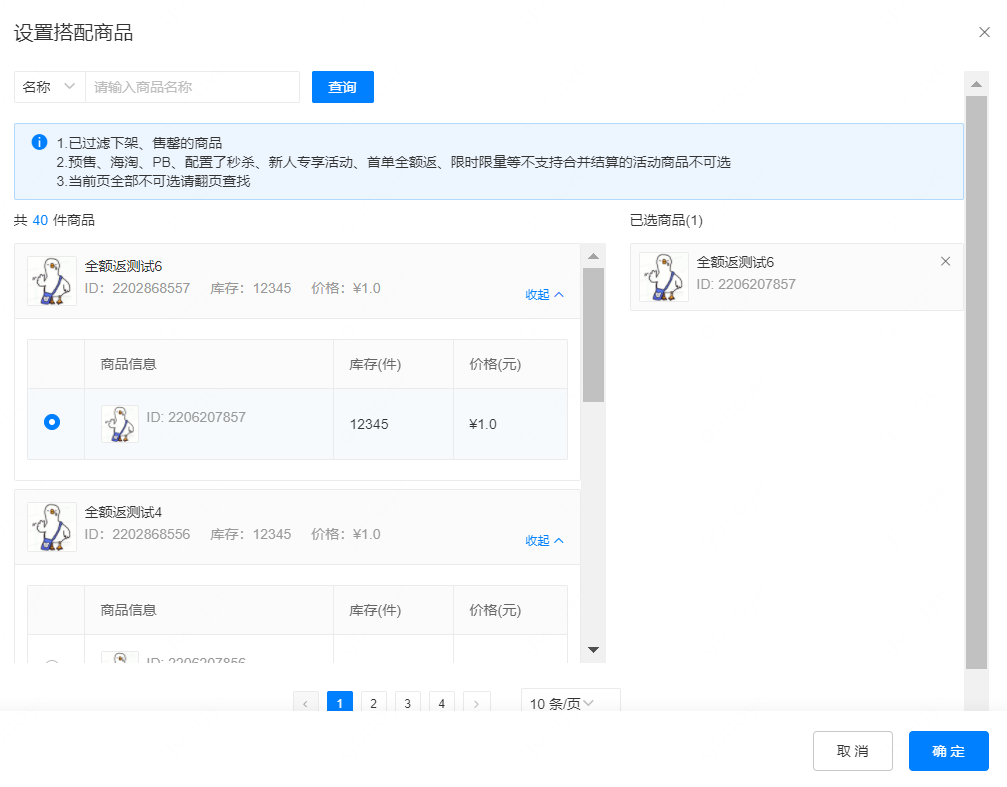
Task: Click 全额返测试4 product thumbnail in list
Action: click(x=52, y=527)
